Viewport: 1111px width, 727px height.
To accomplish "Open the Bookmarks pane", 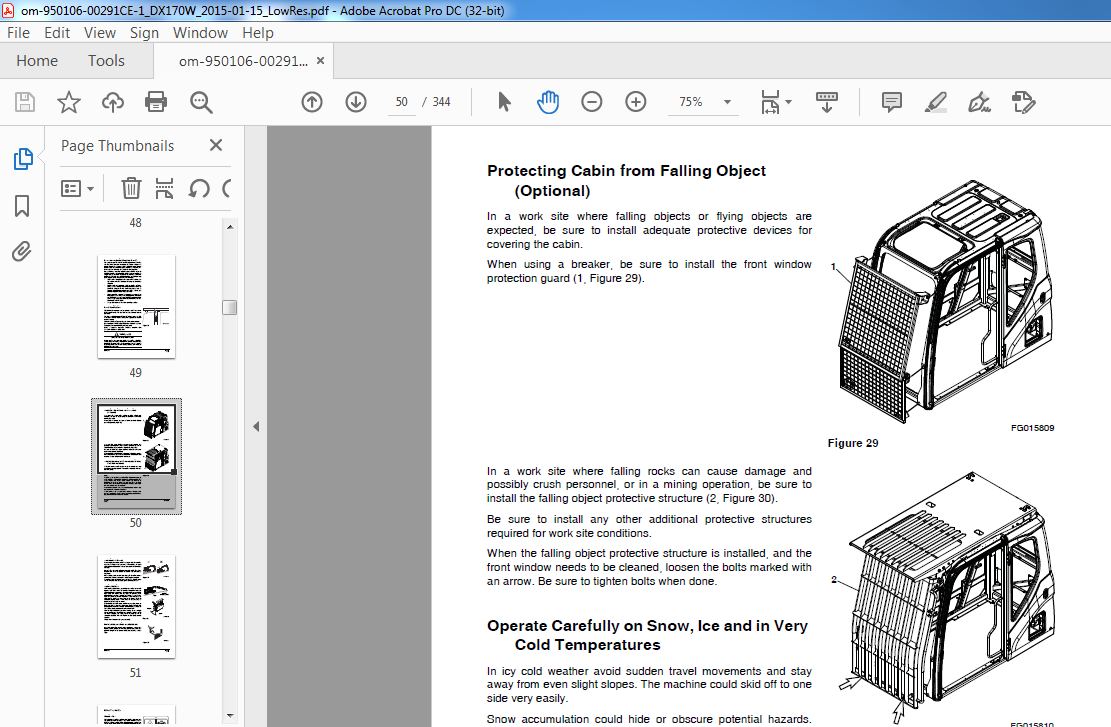I will pyautogui.click(x=22, y=206).
